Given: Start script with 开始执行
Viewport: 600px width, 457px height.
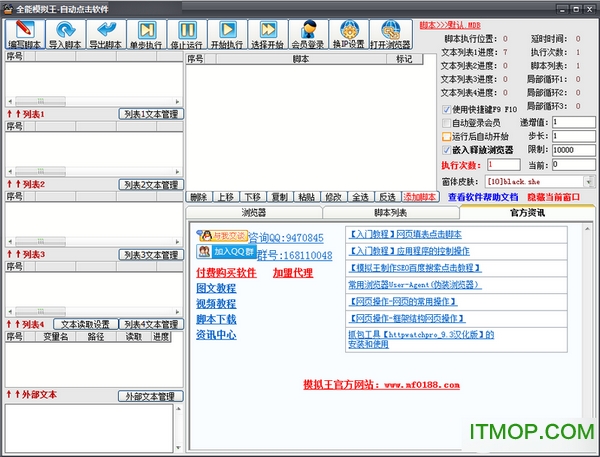Looking at the screenshot, I should pos(228,34).
